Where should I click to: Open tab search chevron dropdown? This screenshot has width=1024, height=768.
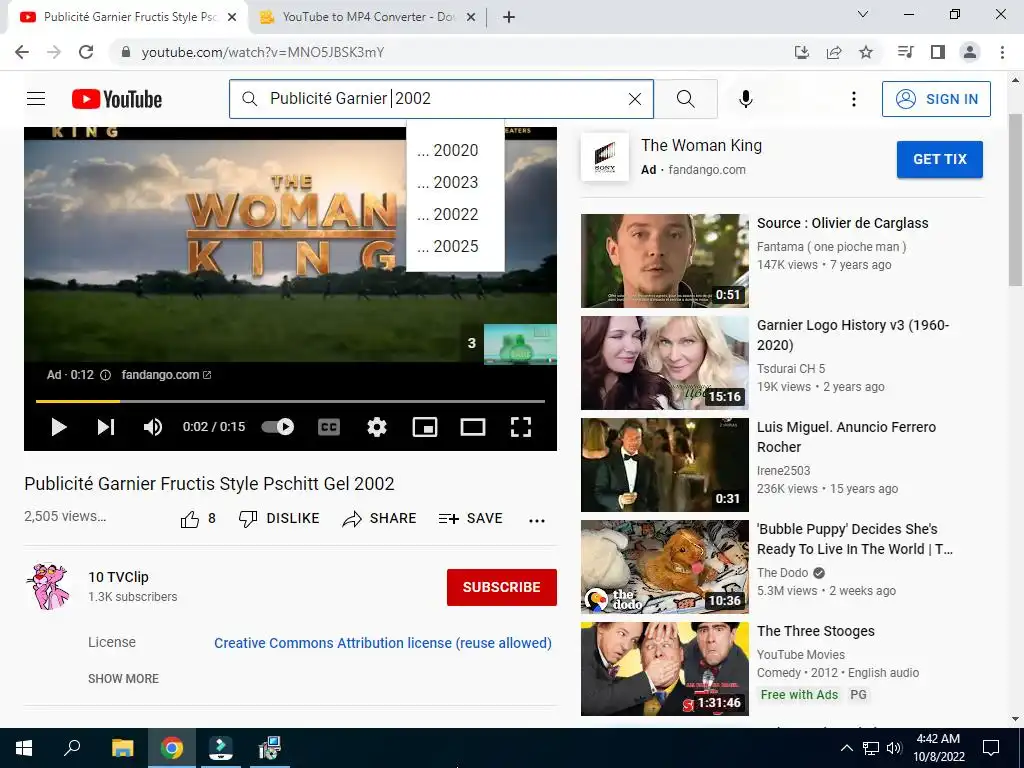pos(863,14)
